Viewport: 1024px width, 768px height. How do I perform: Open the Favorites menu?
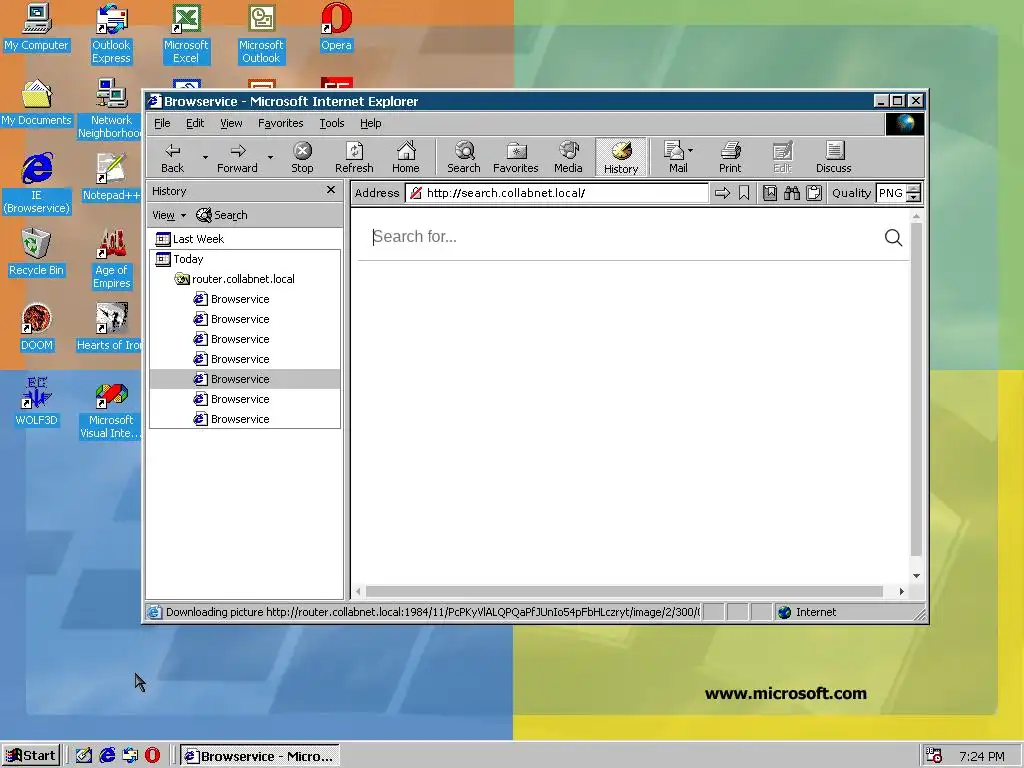point(281,123)
